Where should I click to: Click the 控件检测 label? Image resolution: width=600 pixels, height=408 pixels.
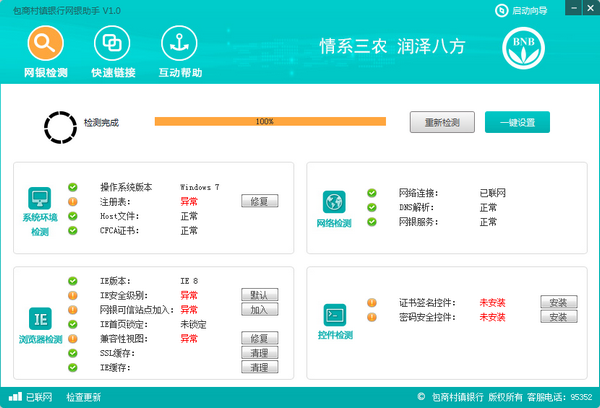335,335
